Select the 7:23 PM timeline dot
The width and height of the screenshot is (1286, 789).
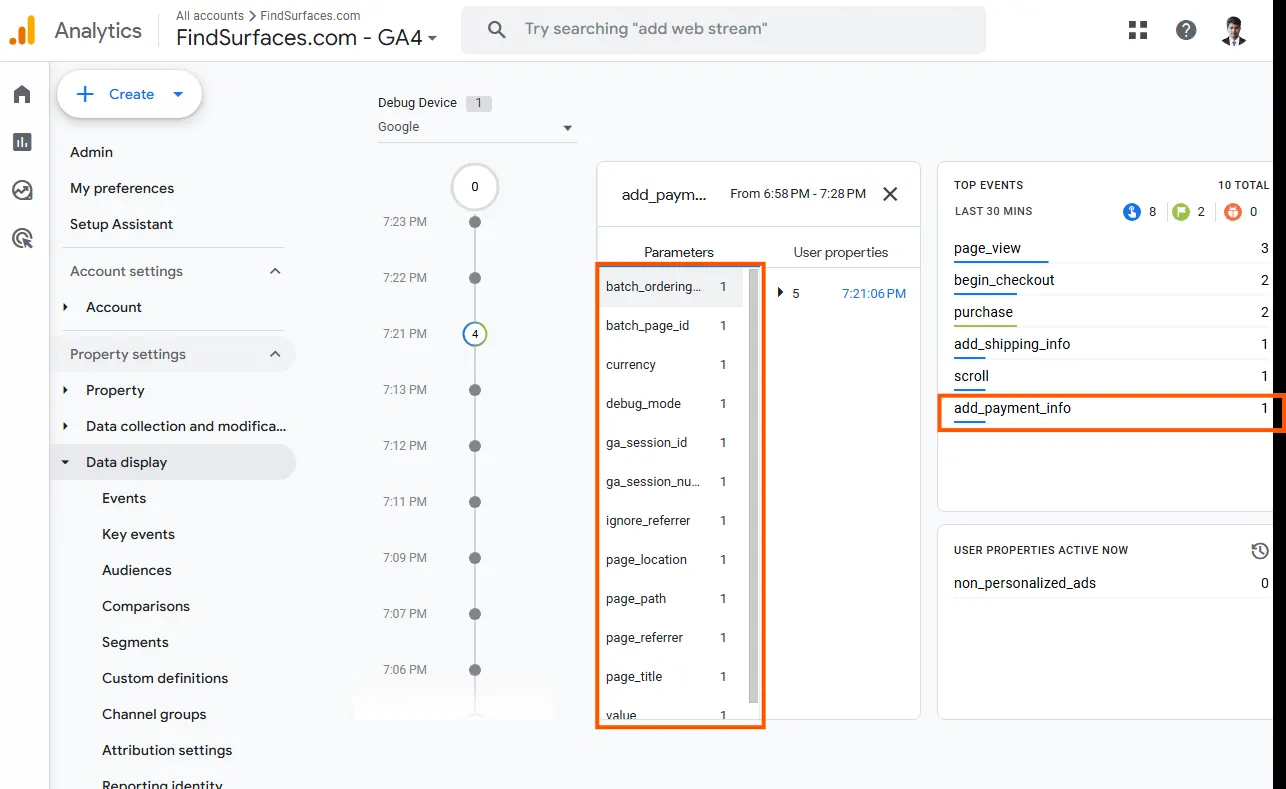pos(475,222)
